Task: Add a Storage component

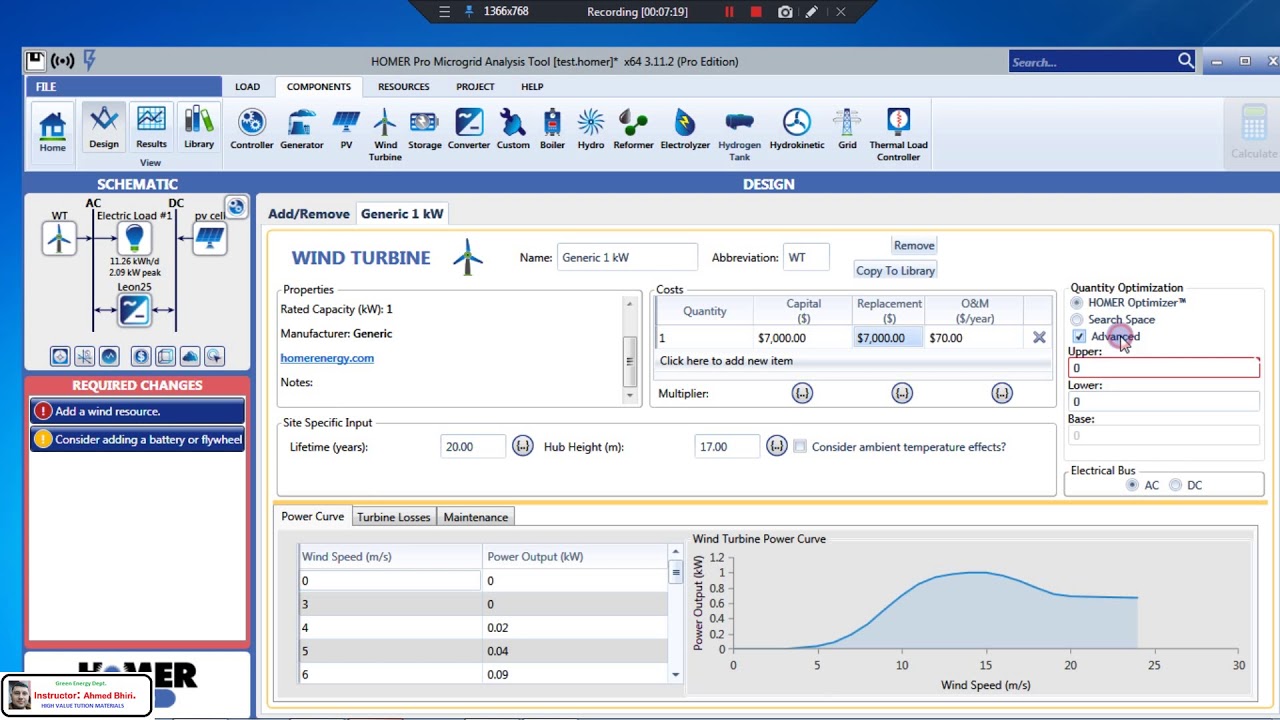Action: pos(424,130)
